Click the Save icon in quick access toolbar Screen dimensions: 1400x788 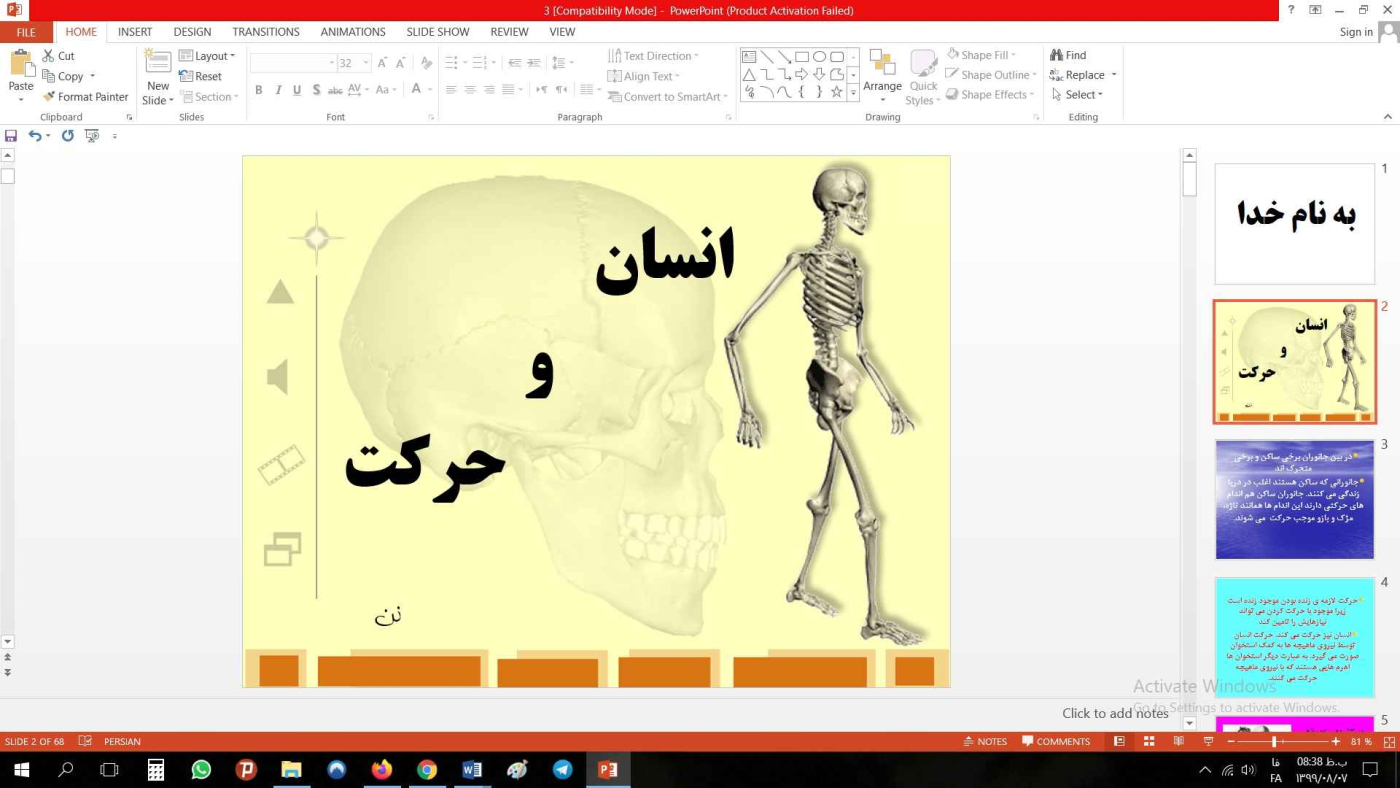[x=11, y=136]
